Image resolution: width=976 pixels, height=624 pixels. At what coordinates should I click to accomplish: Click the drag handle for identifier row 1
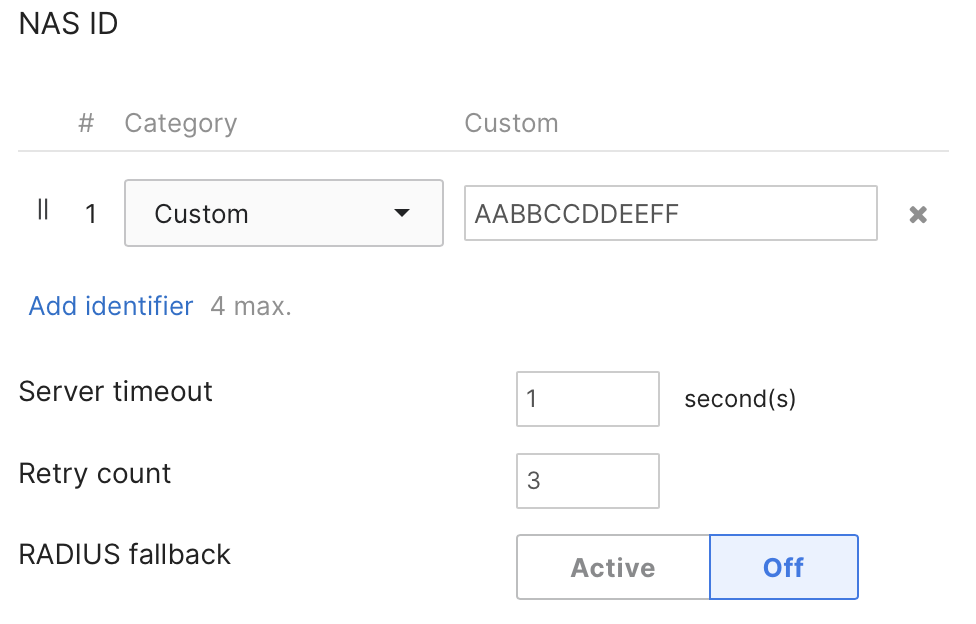(x=43, y=211)
